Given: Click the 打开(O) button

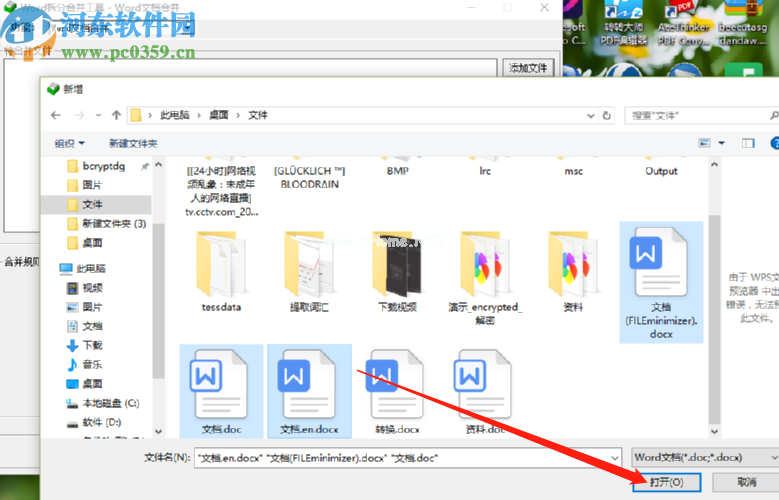Looking at the screenshot, I should click(666, 482).
